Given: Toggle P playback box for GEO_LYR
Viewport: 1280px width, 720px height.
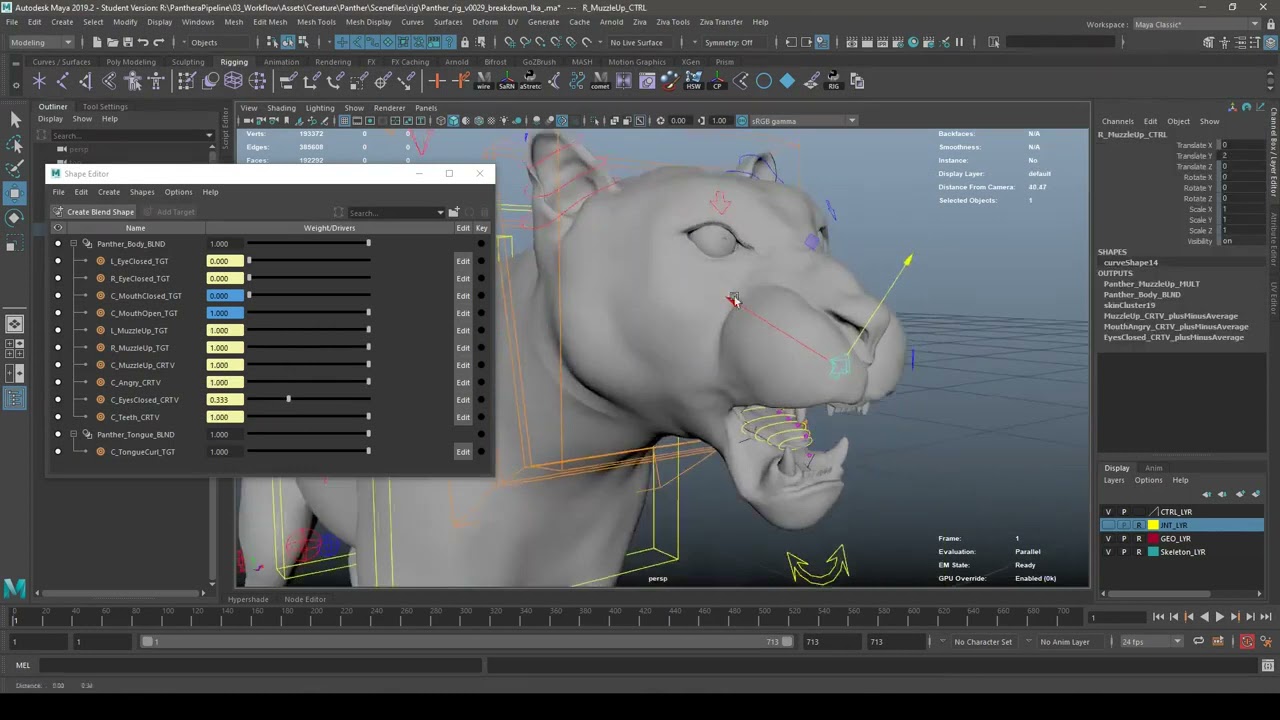Looking at the screenshot, I should point(1123,538).
